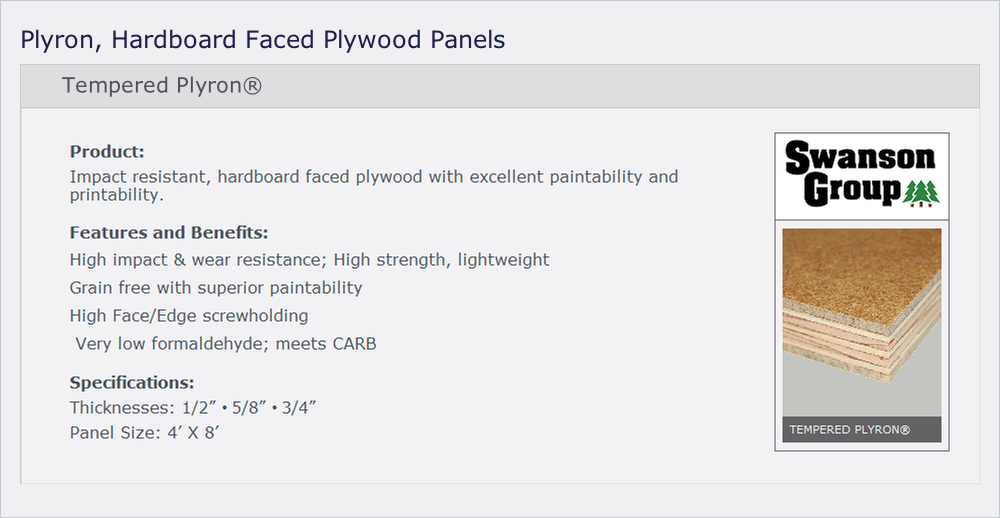Click the TEMPERED PLYRON® image caption bar
Viewport: 1000px width, 518px height.
click(862, 429)
